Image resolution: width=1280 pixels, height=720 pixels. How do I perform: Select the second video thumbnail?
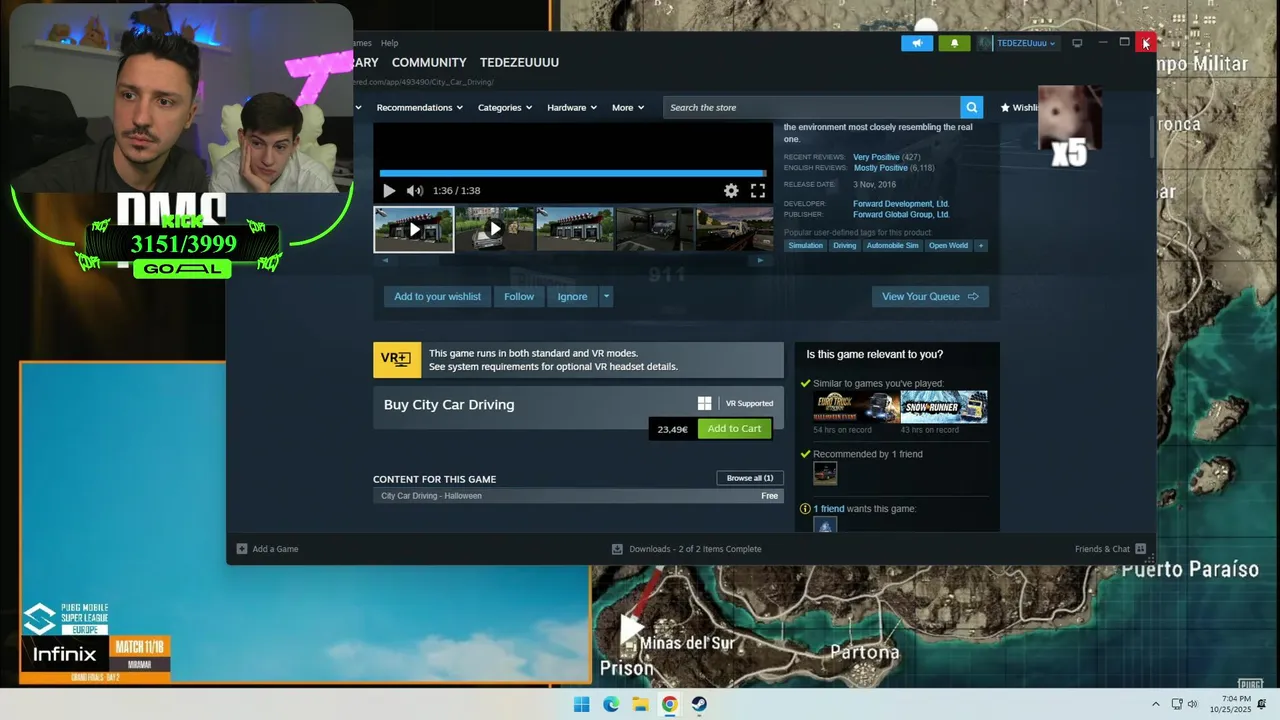tap(494, 229)
